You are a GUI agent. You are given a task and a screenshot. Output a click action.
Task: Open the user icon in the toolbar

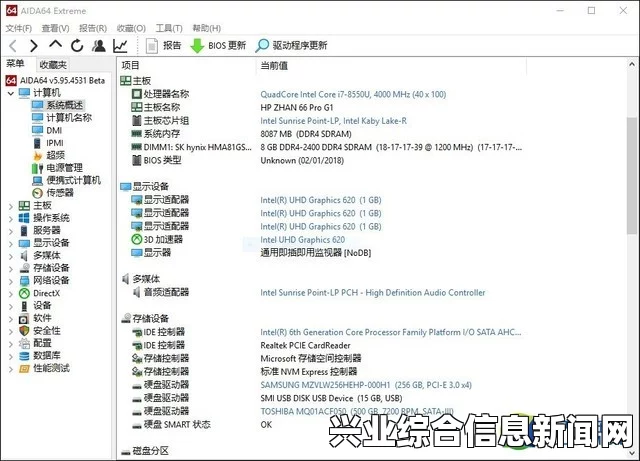98,46
